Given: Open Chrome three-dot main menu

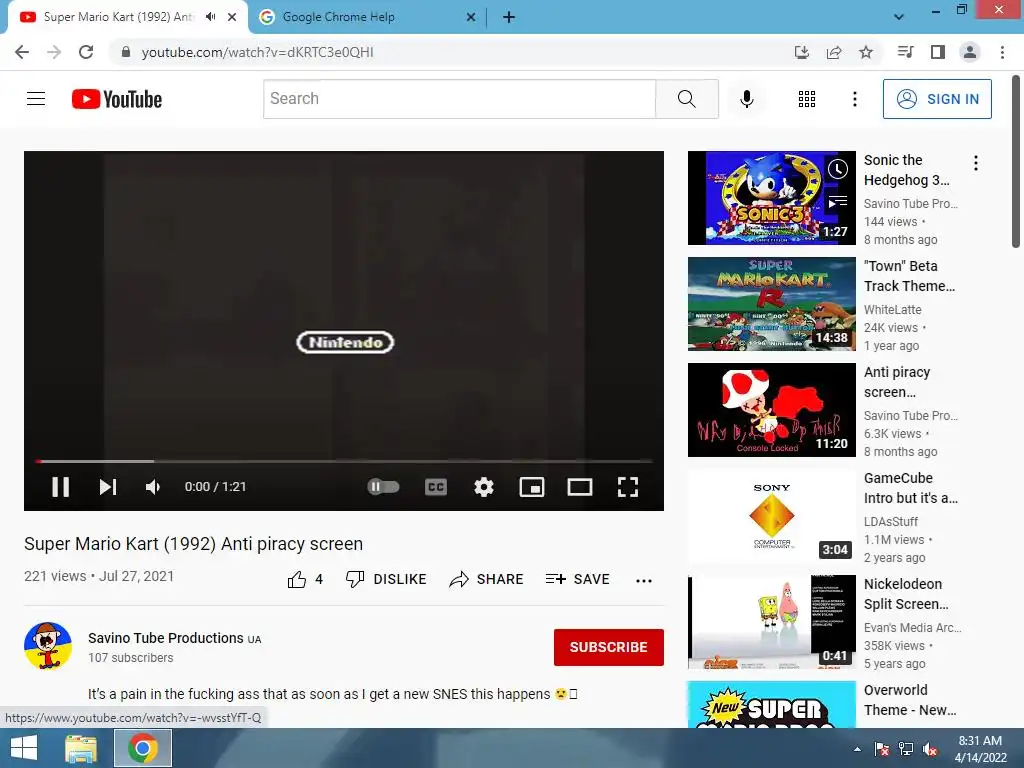Looking at the screenshot, I should (1002, 52).
